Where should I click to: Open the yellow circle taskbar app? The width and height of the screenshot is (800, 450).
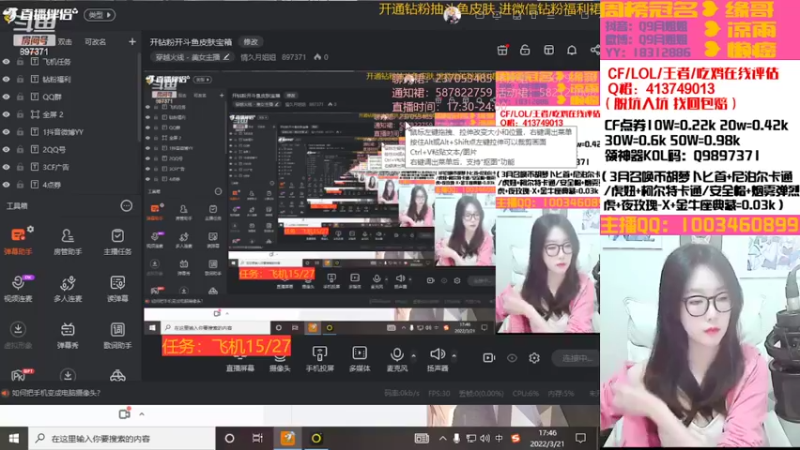pos(316,438)
